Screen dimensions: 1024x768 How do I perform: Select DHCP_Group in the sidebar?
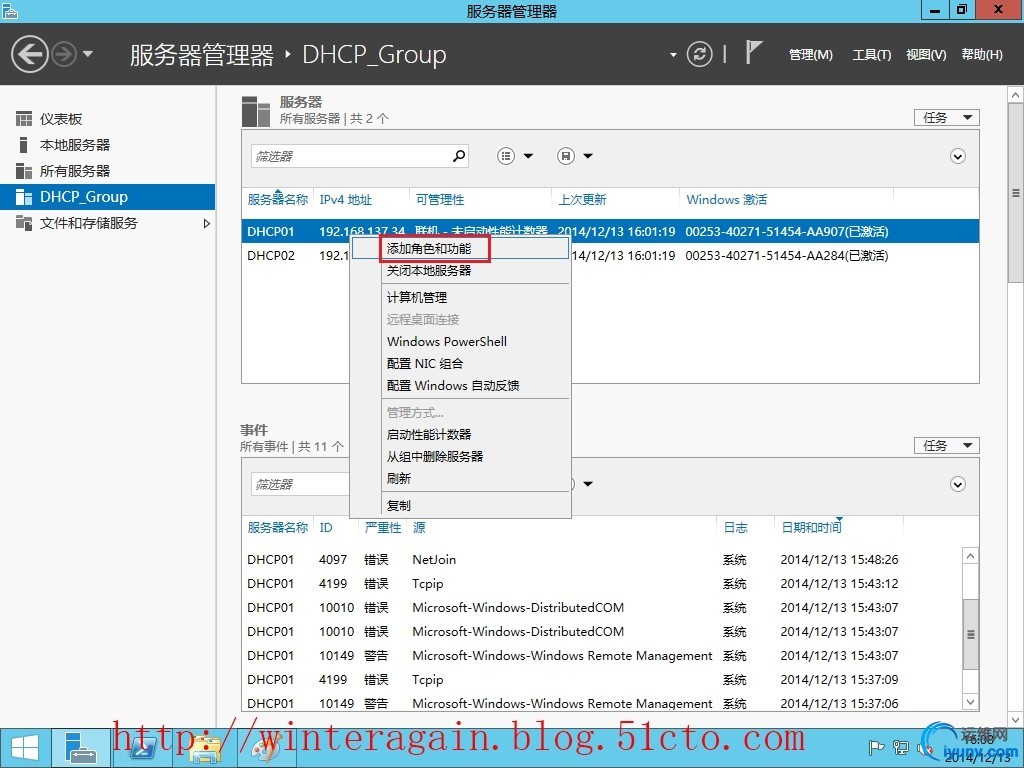point(107,197)
